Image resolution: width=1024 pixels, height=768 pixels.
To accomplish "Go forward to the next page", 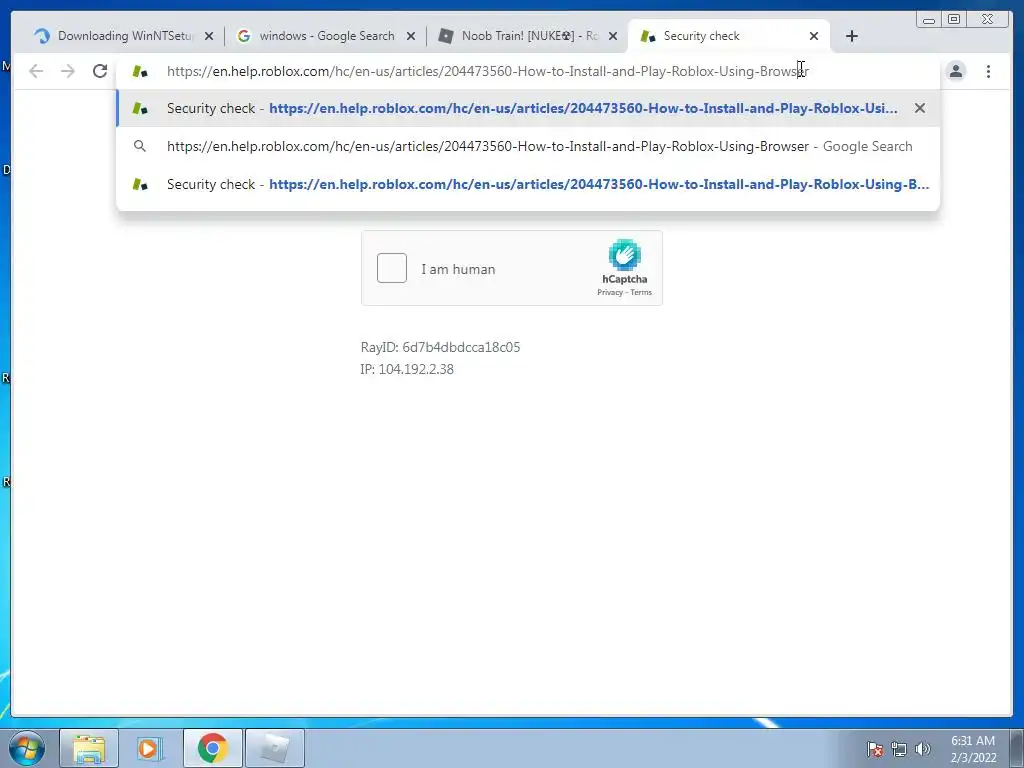I will coord(68,71).
